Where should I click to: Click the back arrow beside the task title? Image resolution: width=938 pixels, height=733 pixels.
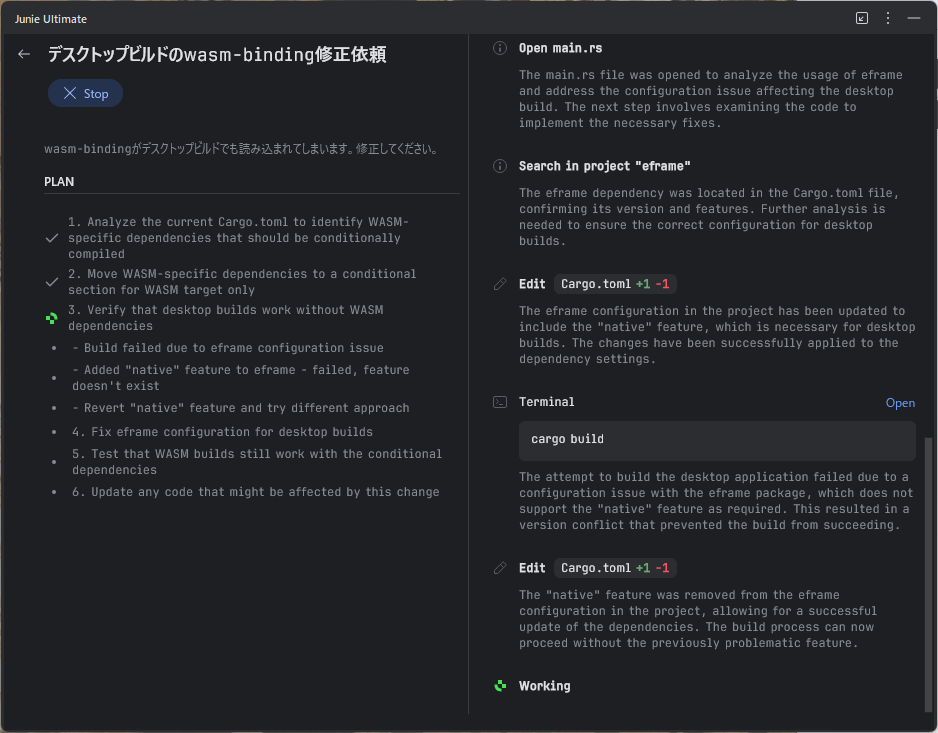(24, 54)
